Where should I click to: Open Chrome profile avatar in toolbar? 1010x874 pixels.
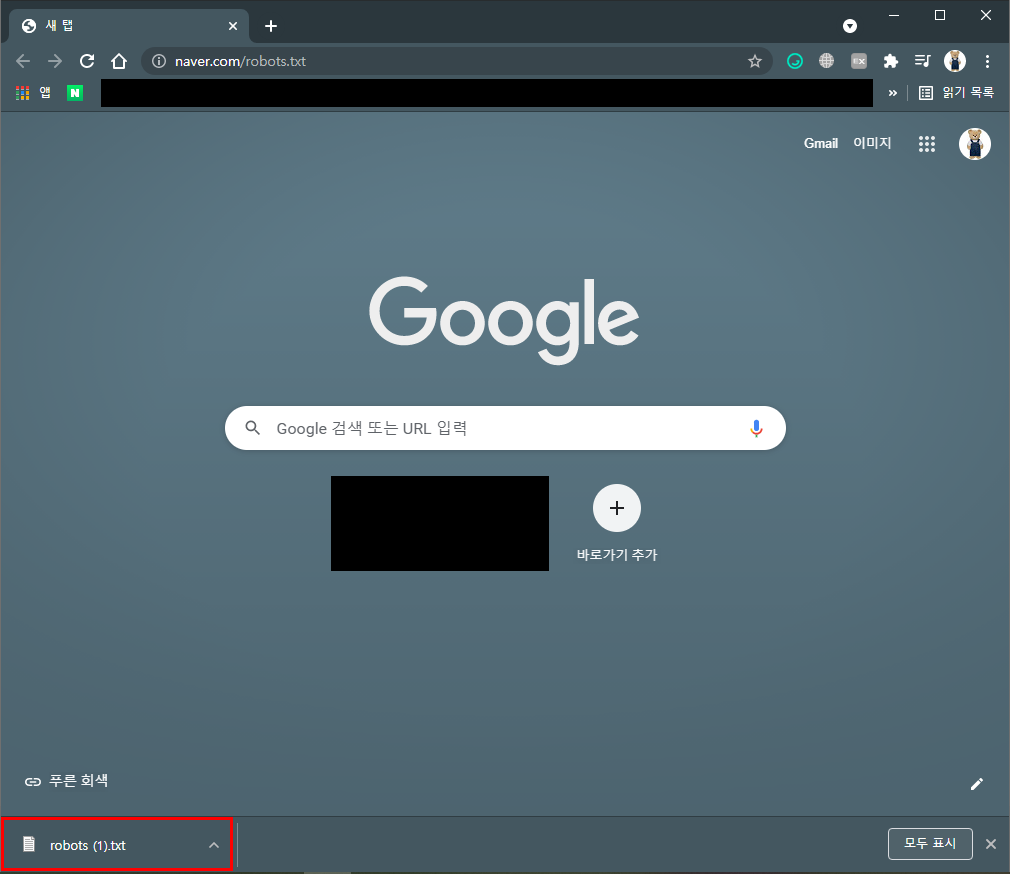pos(955,61)
